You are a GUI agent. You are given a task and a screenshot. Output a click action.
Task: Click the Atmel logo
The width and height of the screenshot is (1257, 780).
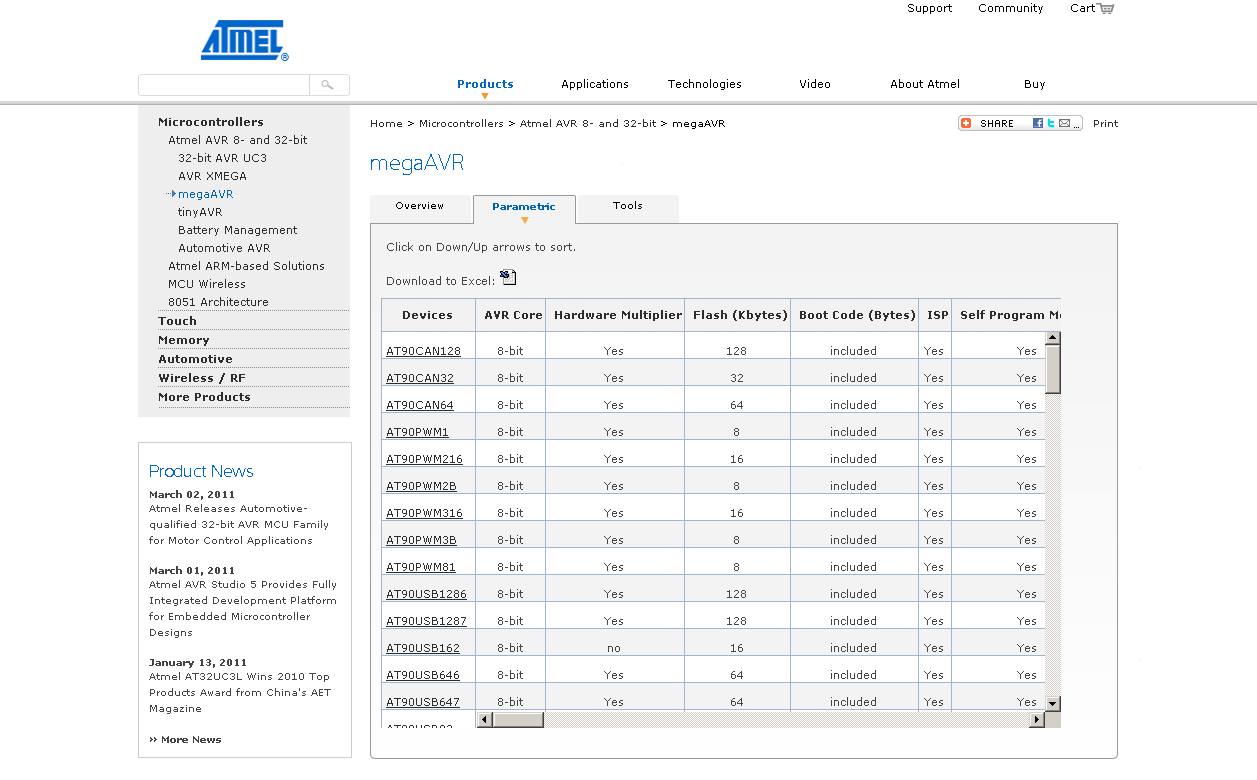click(x=245, y=41)
